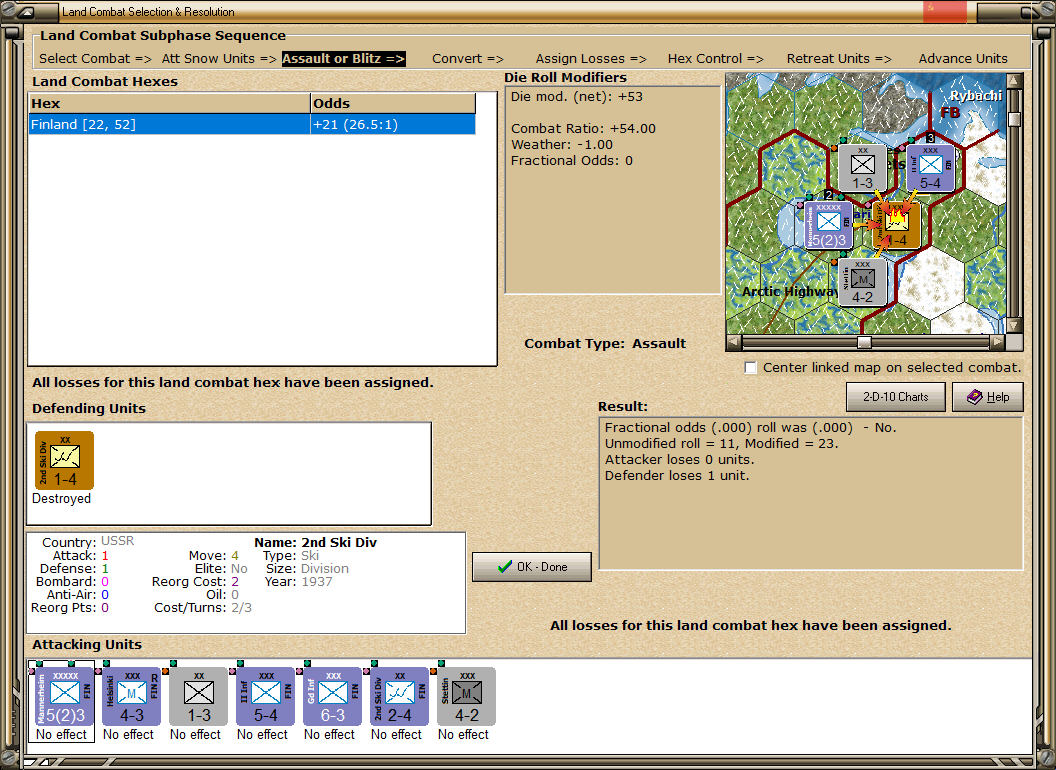Click the Odds column header
Screen dimensions: 1056x770
tap(393, 104)
